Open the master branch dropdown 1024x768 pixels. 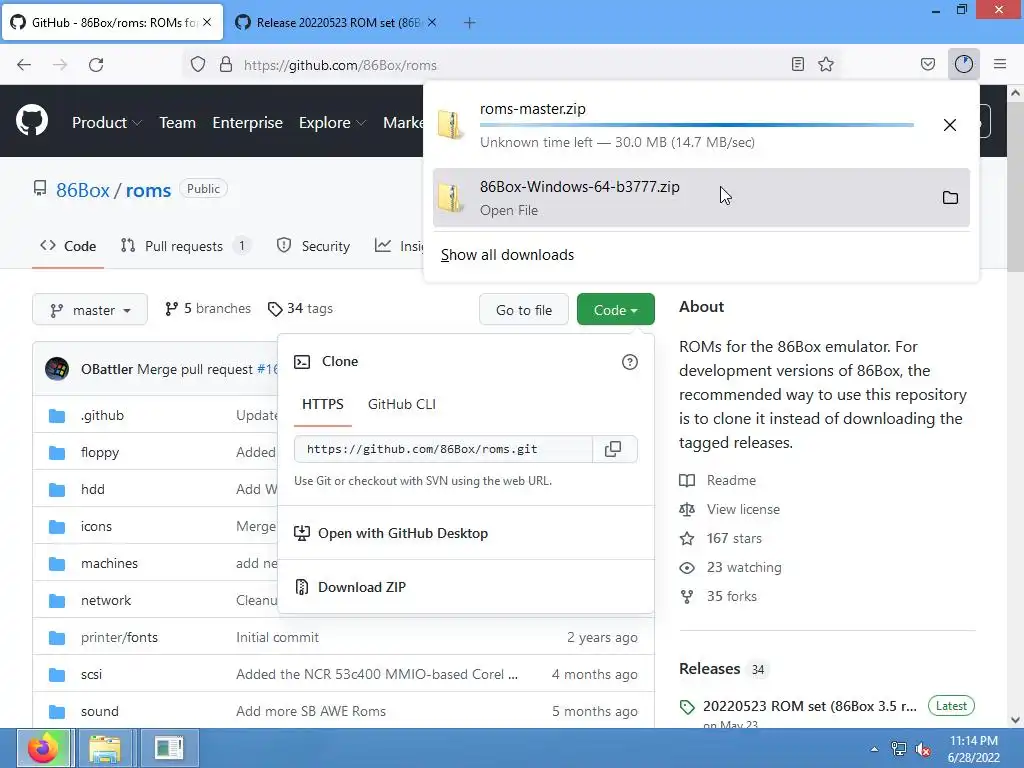(89, 310)
